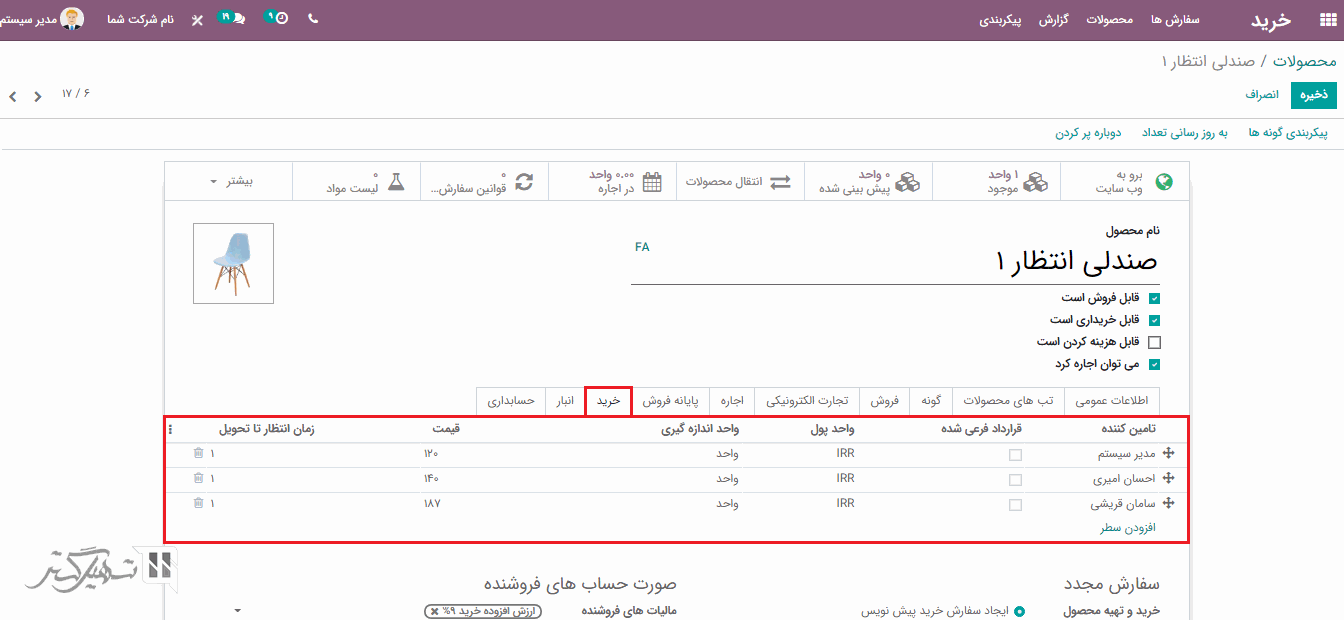The height and width of the screenshot is (620, 1344).
Task: Switch to the حسابداری tab
Action: (x=511, y=401)
